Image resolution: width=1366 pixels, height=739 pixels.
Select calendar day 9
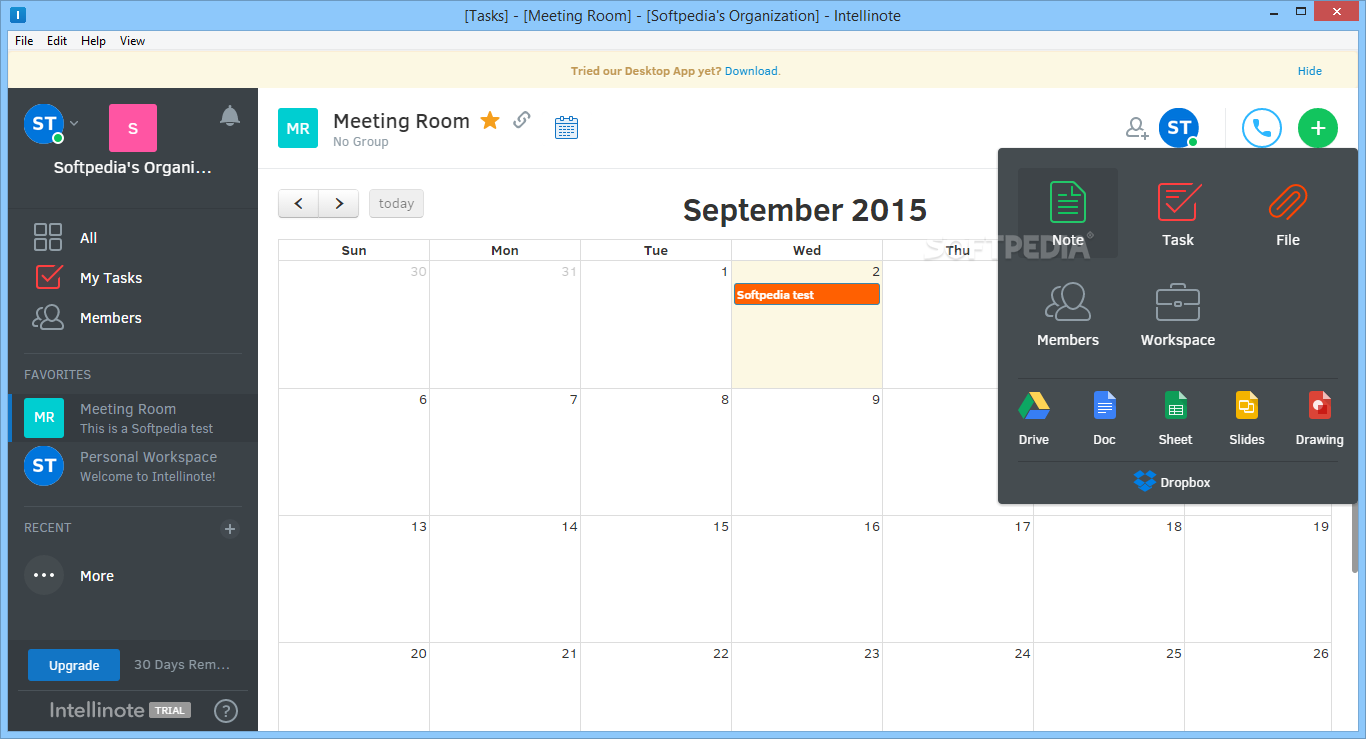[x=807, y=451]
